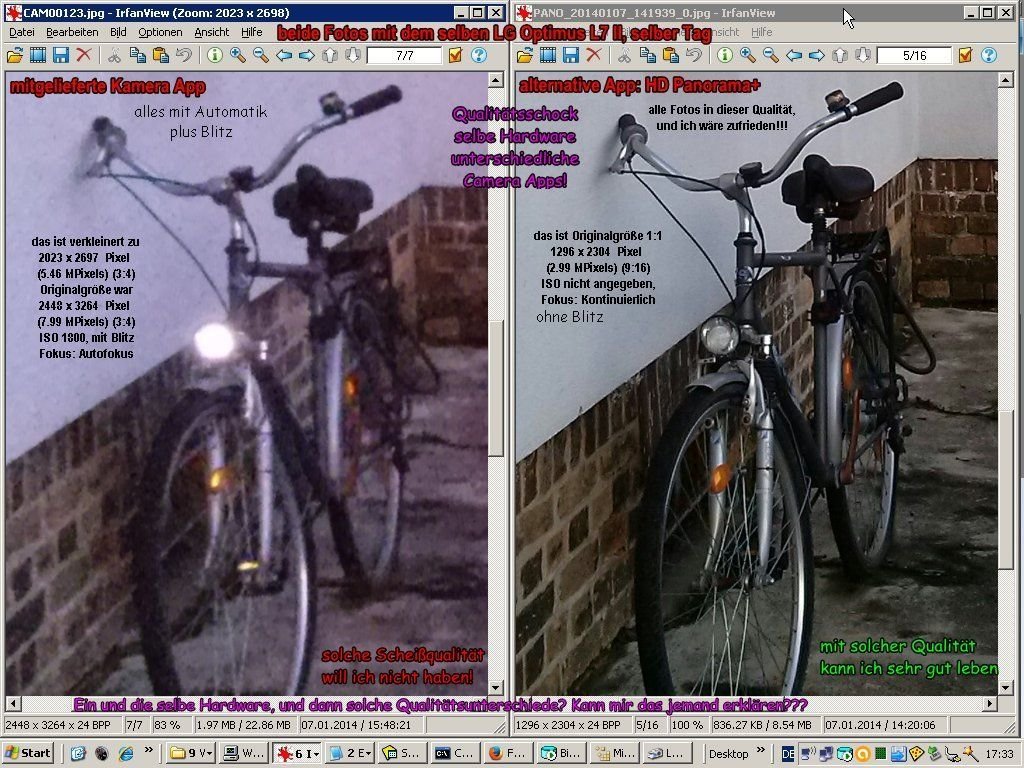Go to next image arrow in CAM00123 window
Screen dimensions: 1024x768
coord(307,56)
